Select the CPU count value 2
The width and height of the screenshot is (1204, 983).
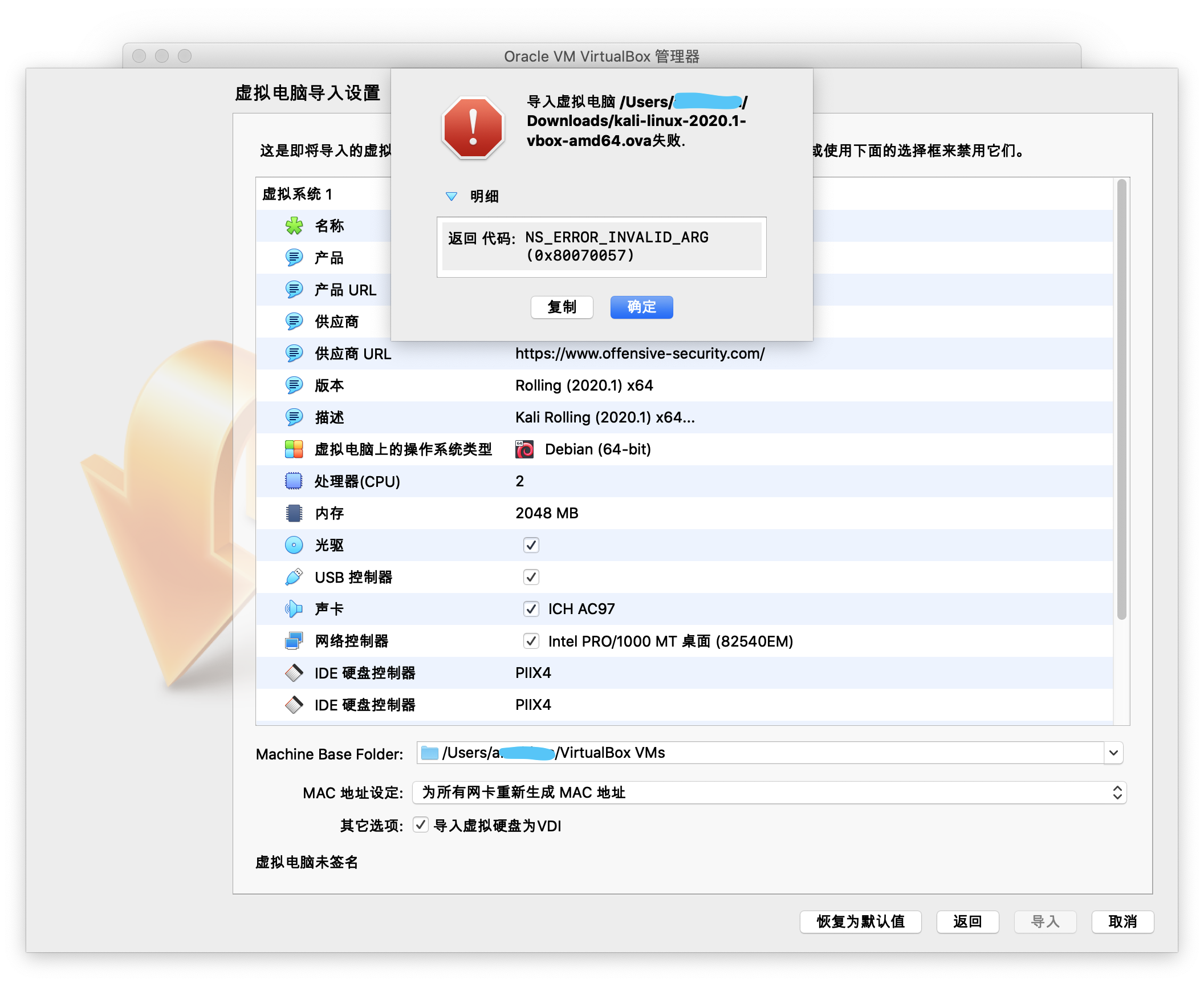(x=520, y=481)
